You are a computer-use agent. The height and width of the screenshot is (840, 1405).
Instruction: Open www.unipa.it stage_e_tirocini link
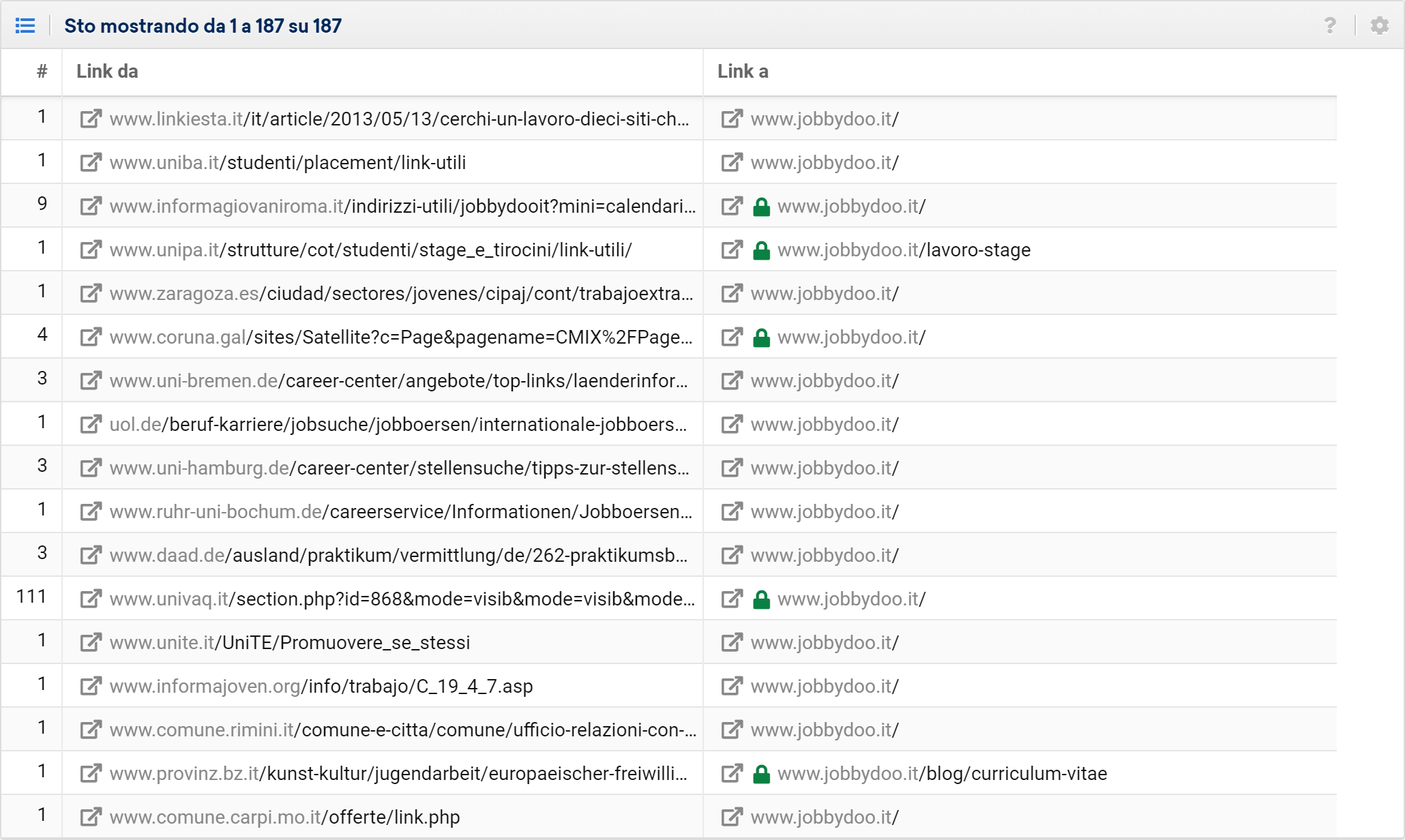point(370,250)
